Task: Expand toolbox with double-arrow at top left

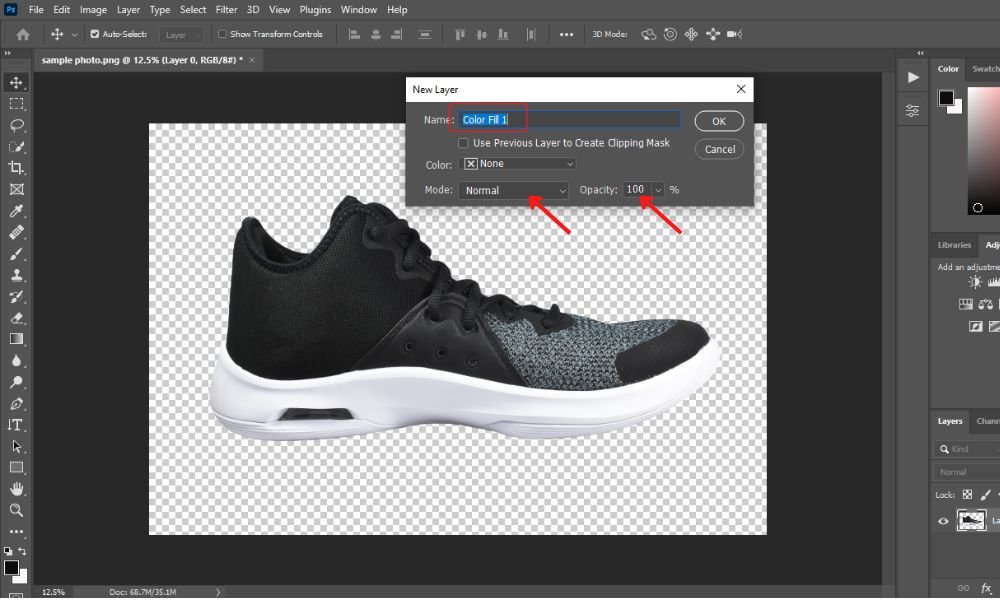Action: (7, 53)
